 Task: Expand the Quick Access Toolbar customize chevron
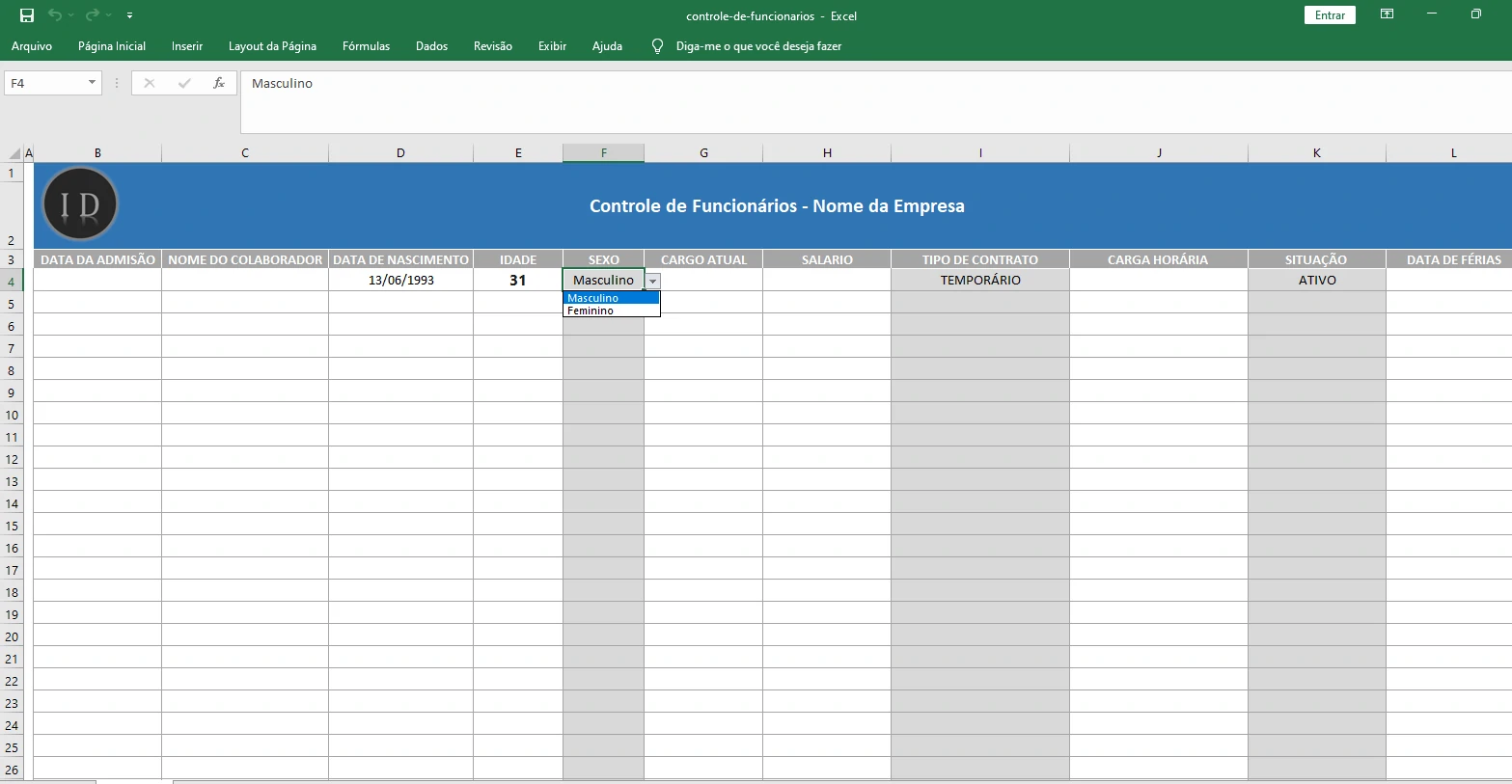click(128, 15)
